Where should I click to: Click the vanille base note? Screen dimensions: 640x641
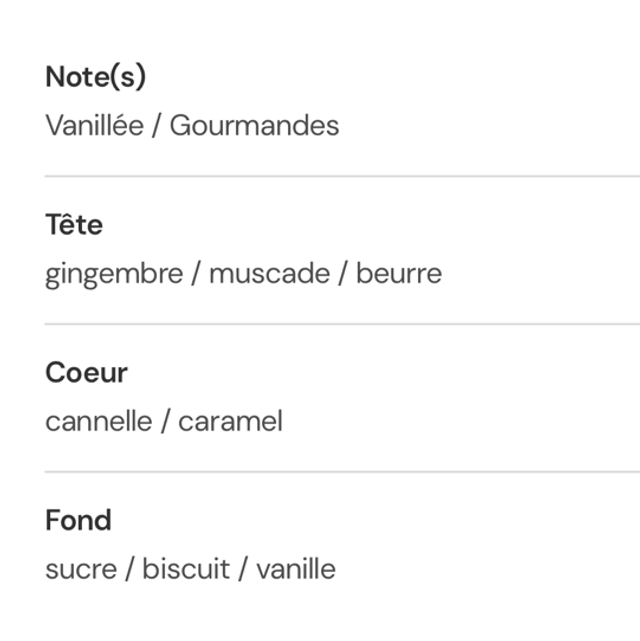[296, 570]
